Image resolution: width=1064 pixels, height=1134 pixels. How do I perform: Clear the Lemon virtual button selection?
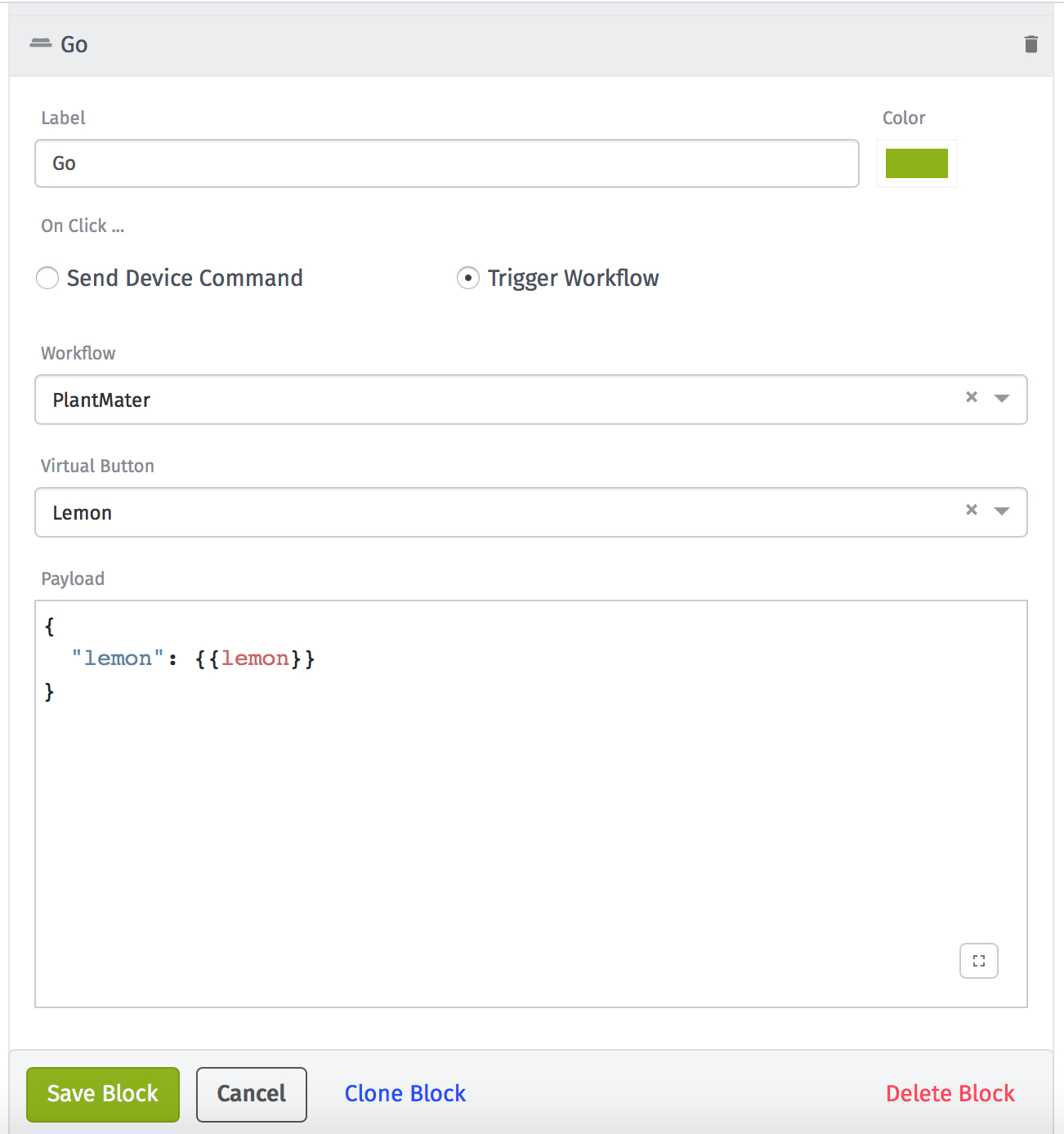point(972,510)
